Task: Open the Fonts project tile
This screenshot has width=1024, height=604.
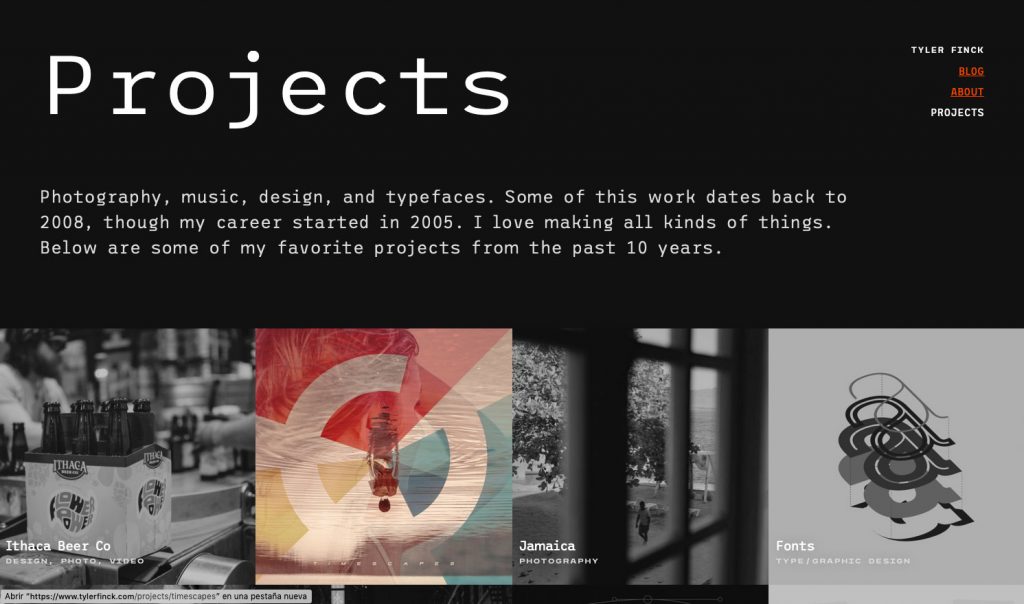Action: (896, 456)
